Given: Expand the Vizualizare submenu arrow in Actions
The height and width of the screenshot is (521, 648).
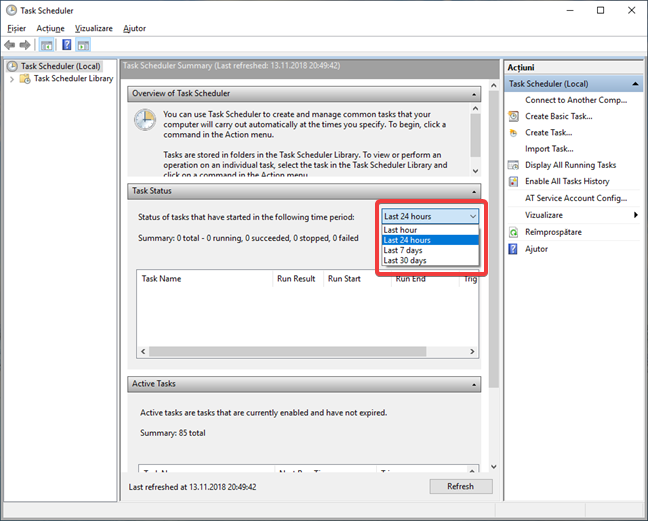Looking at the screenshot, I should [x=635, y=215].
